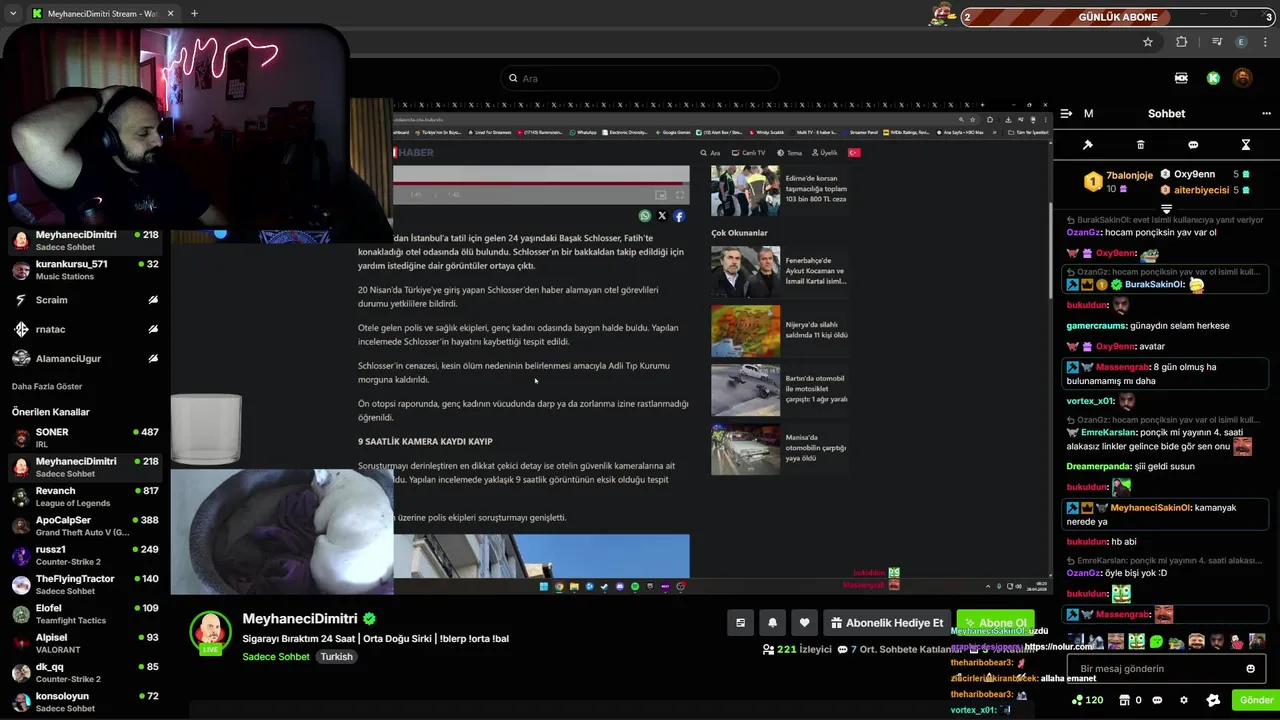The image size is (1280, 720).
Task: Open dk_qq recommended channel
Action: [x=85, y=672]
